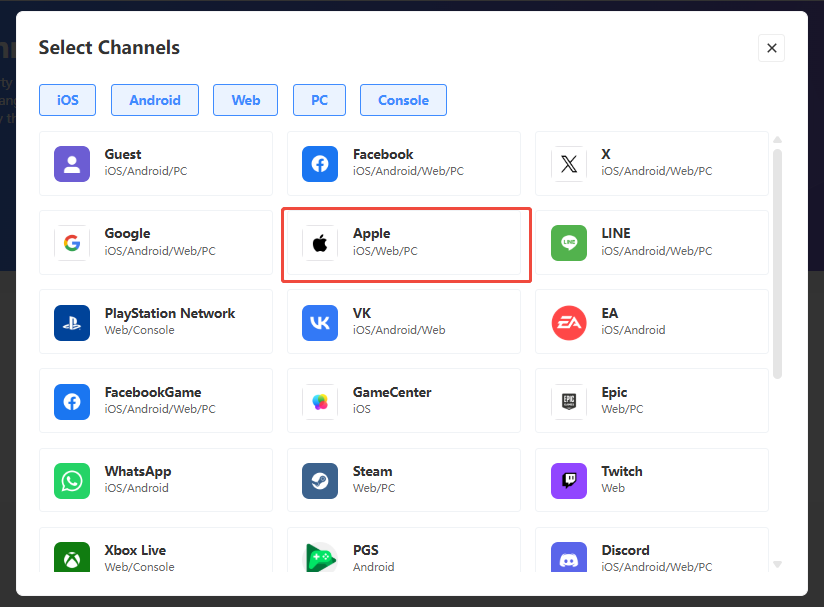Viewport: 824px width, 607px height.
Task: Filter channels by PC platform
Action: pyautogui.click(x=319, y=100)
